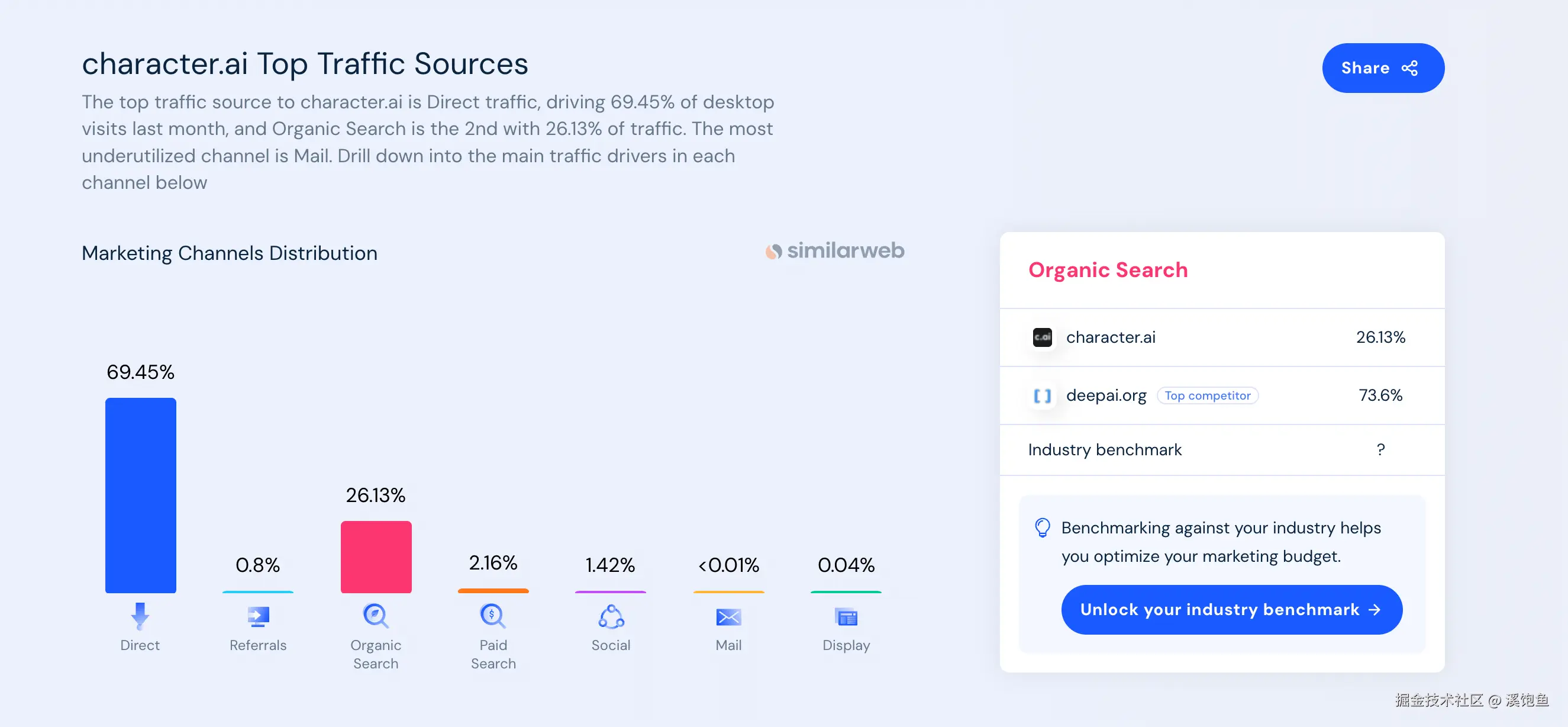Screen dimensions: 1568x727
Task: Click the Mail envelope icon
Action: (728, 617)
